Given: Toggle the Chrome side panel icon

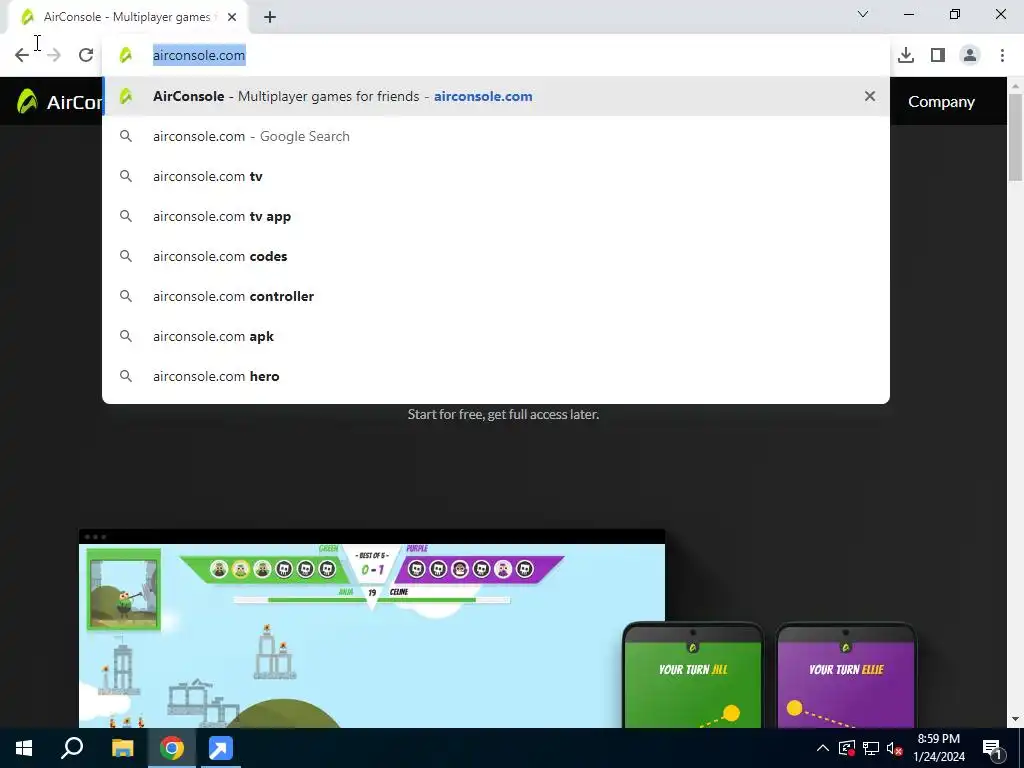Looking at the screenshot, I should [938, 55].
